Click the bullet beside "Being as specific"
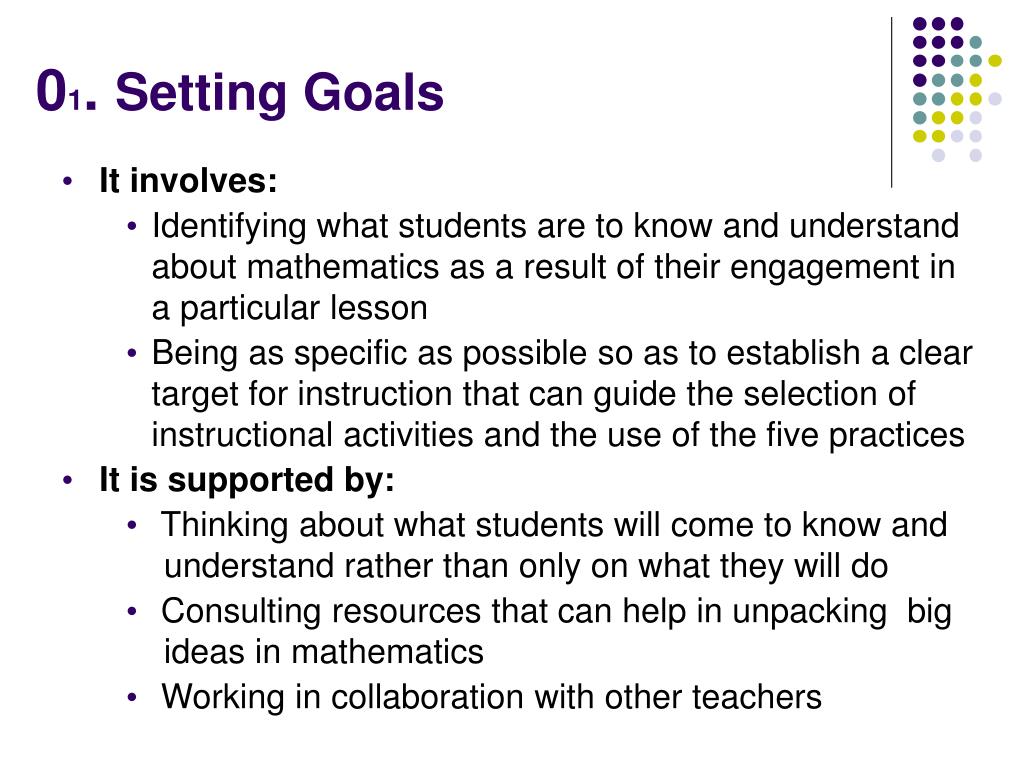This screenshot has height=768, width=1024. pyautogui.click(x=133, y=354)
